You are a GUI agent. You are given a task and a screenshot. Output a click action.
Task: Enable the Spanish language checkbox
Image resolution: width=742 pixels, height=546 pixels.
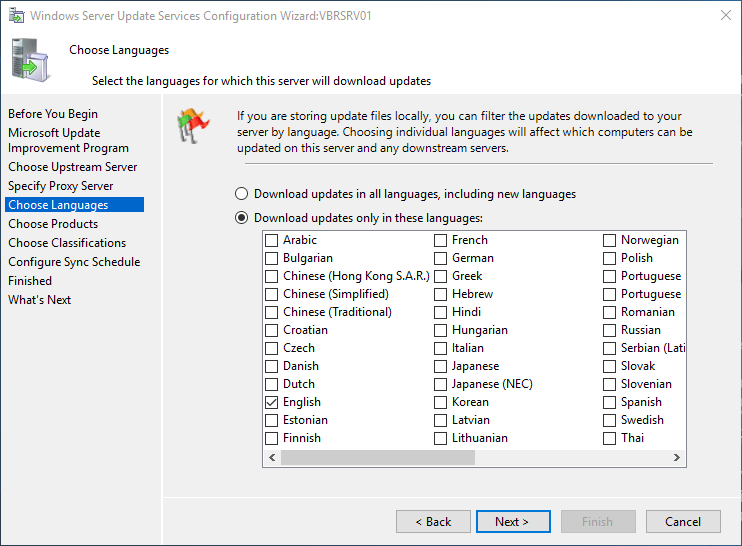pyautogui.click(x=610, y=402)
